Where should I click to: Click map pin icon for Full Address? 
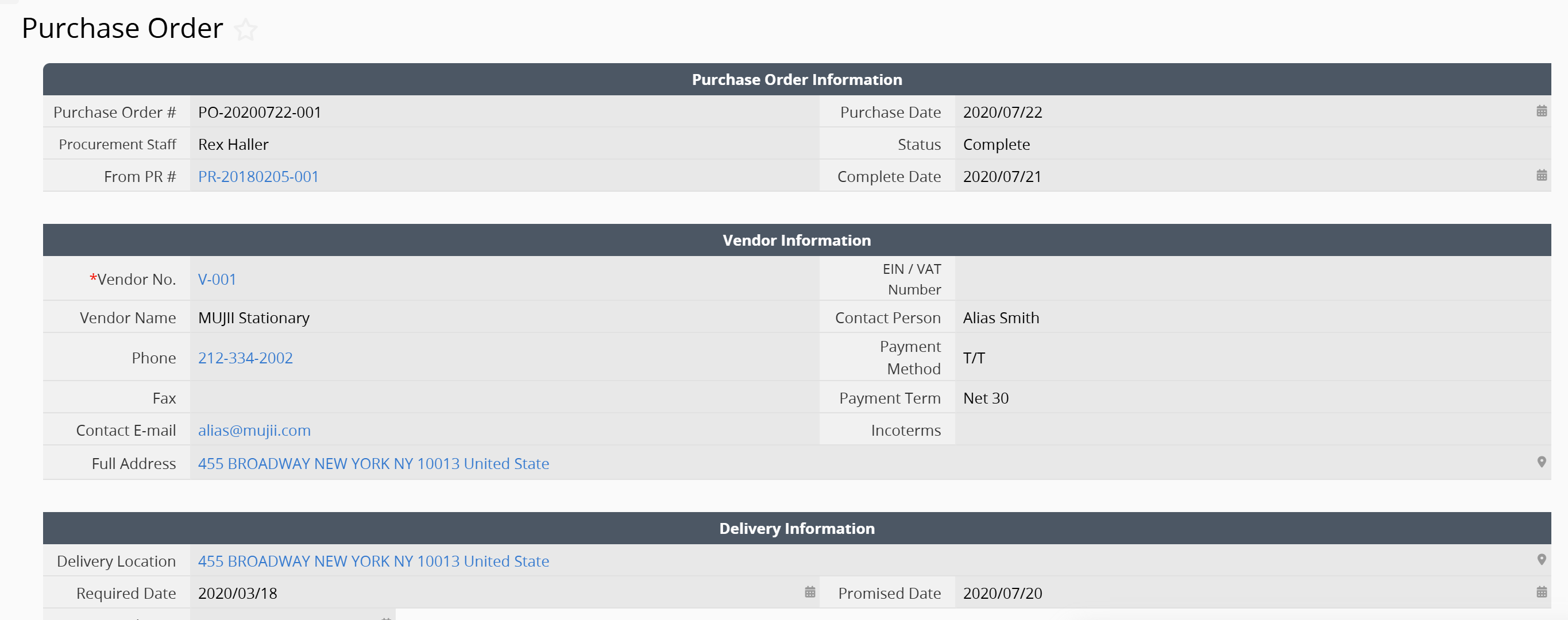coord(1541,462)
